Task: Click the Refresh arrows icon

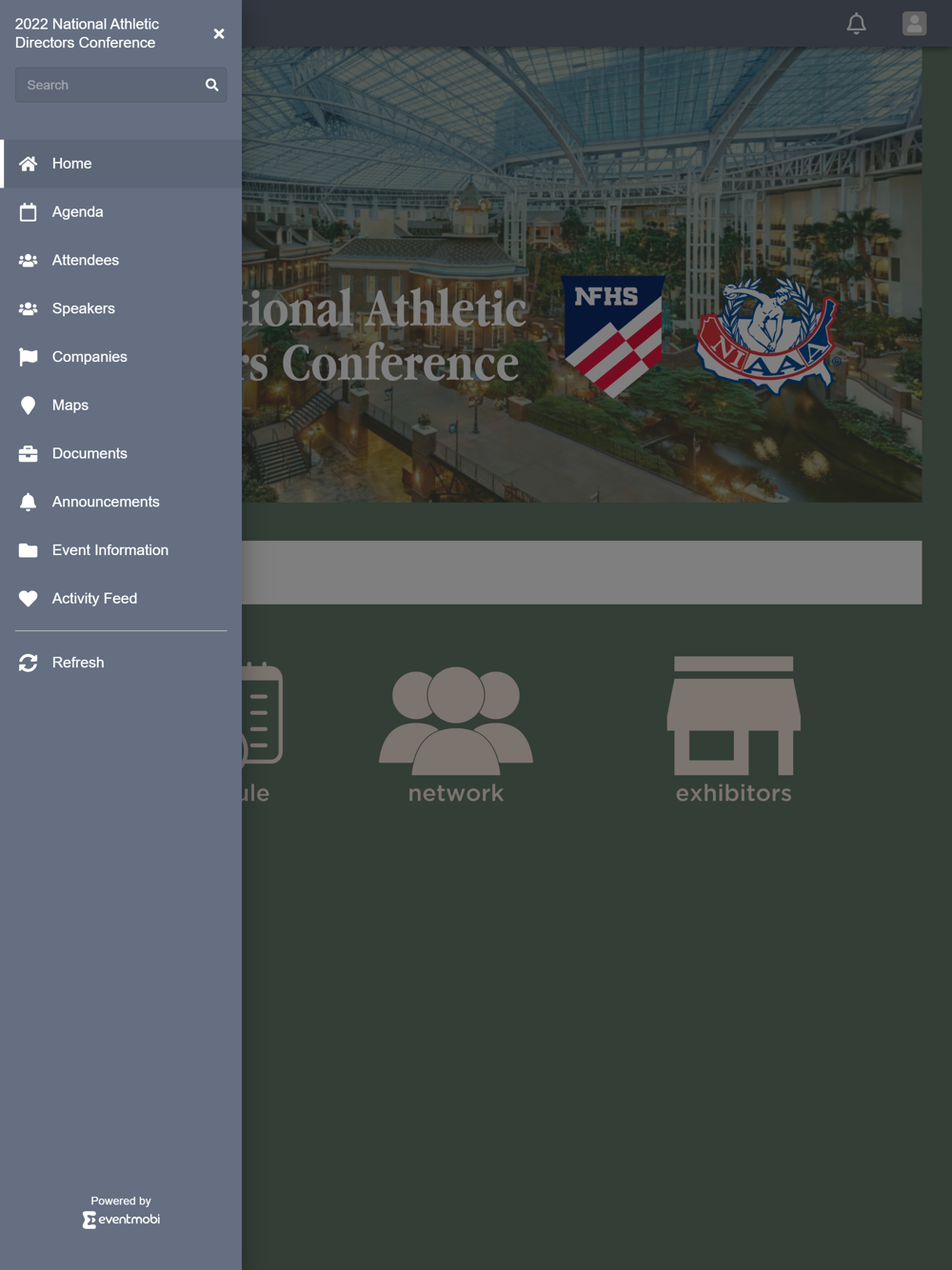Action: (29, 663)
